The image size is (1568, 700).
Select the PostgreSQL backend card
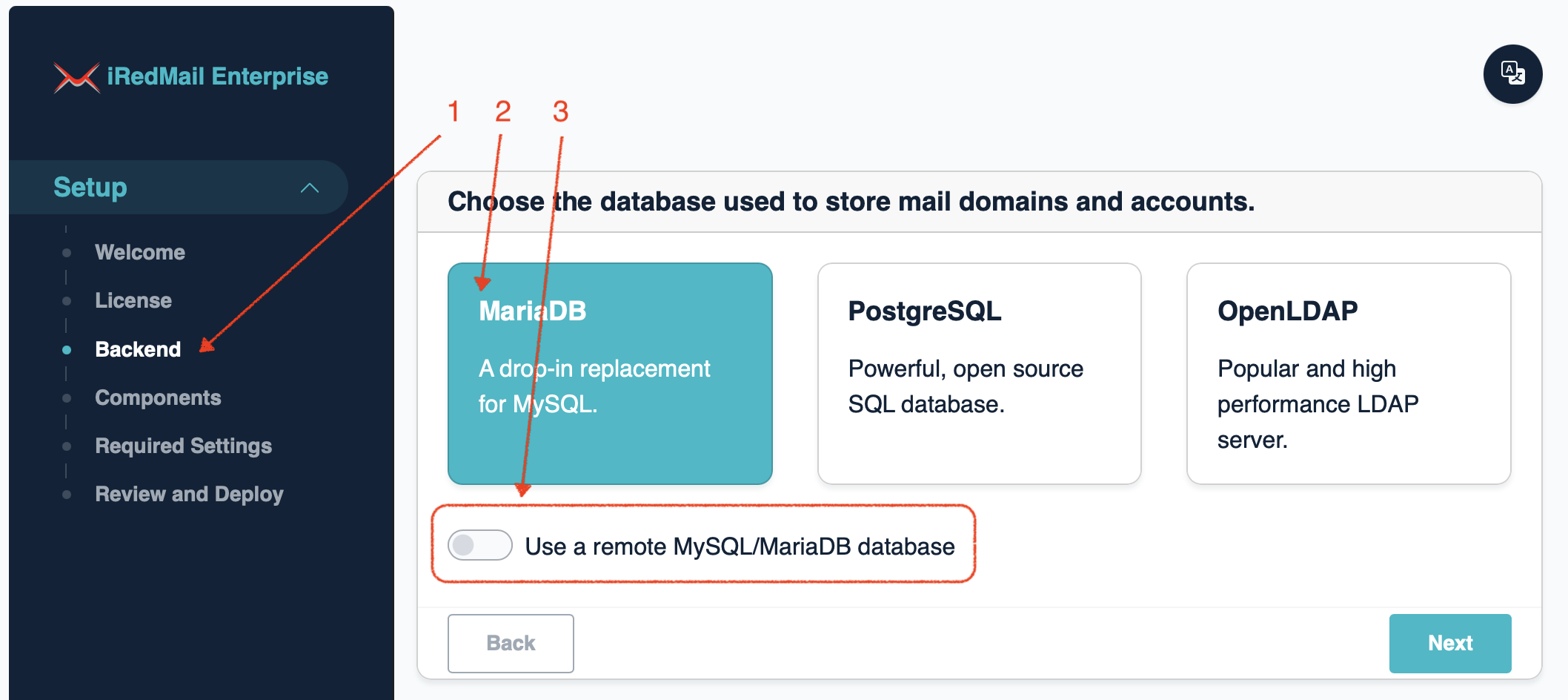pos(979,373)
